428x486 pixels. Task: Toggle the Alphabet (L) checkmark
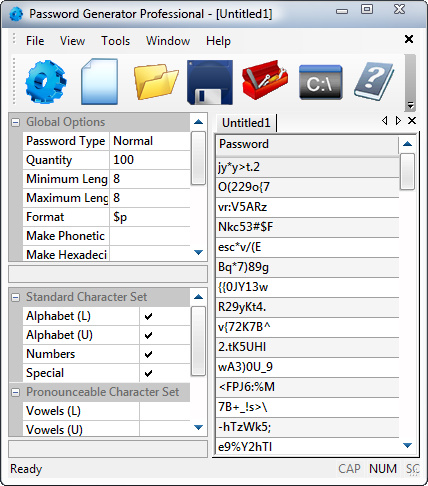tap(148, 316)
